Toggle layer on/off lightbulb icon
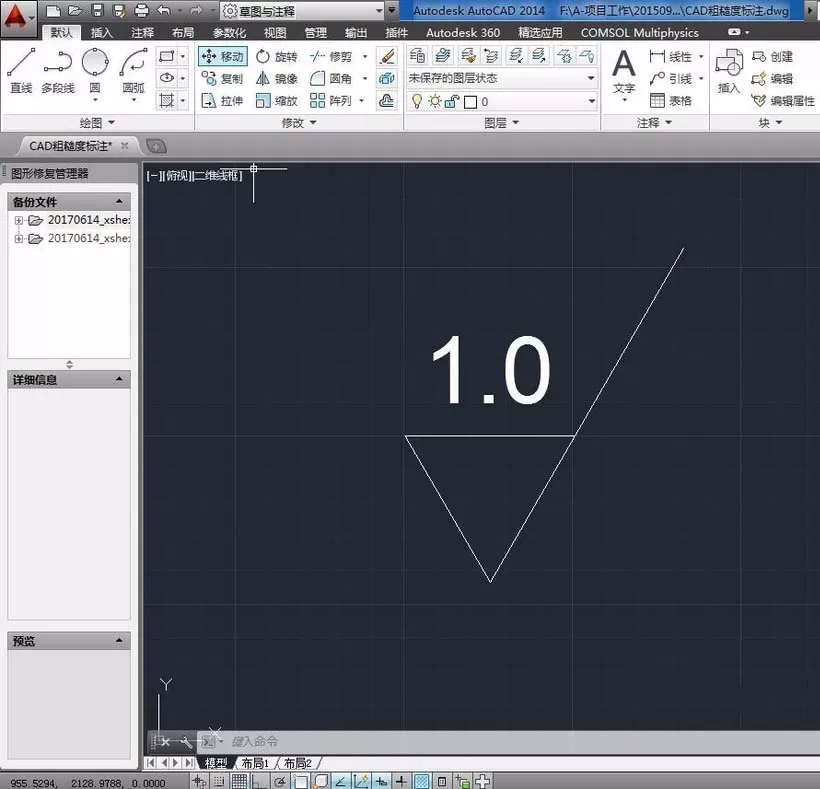The width and height of the screenshot is (820, 789). click(417, 101)
